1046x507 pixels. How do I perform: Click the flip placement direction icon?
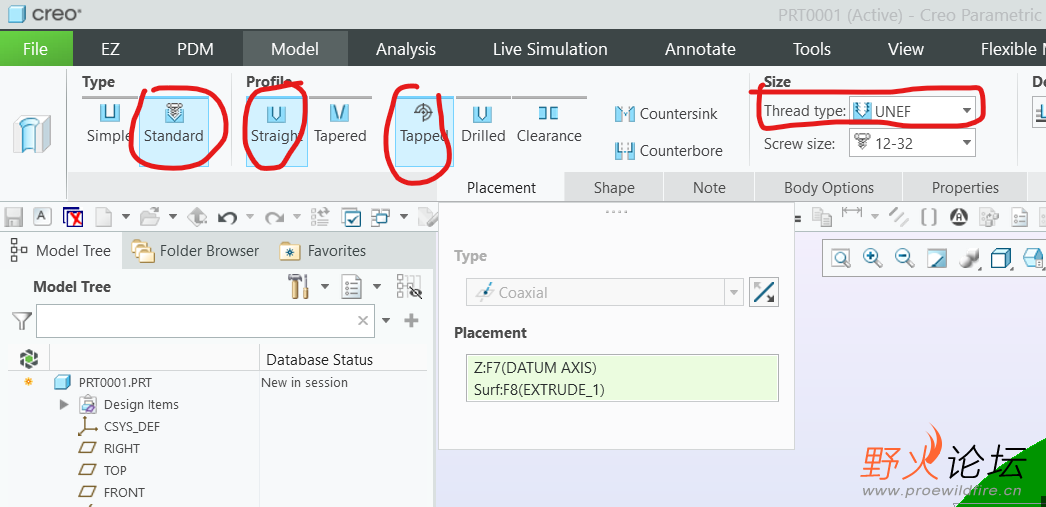(x=763, y=292)
